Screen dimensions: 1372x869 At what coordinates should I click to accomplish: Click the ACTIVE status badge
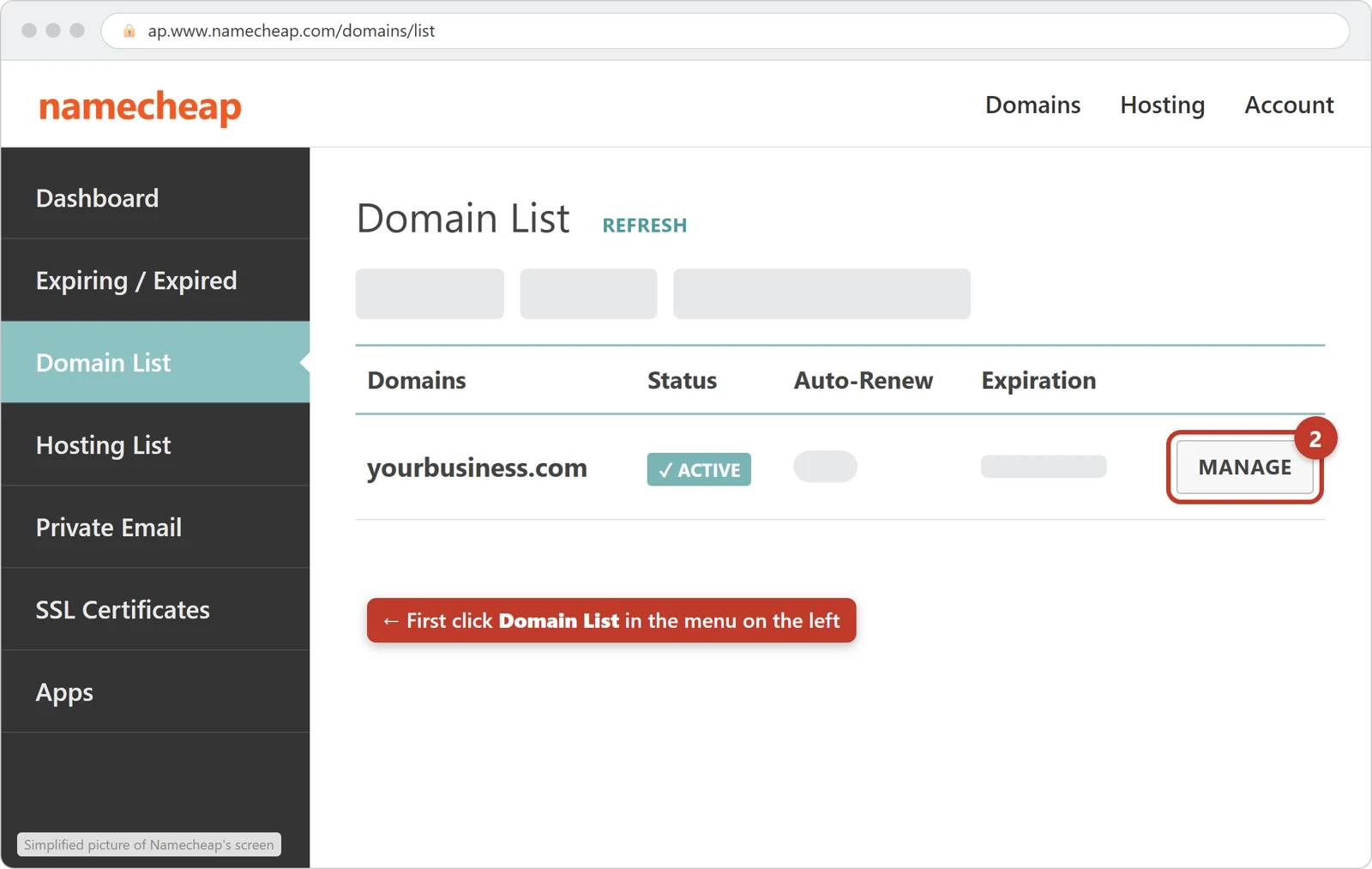(699, 469)
